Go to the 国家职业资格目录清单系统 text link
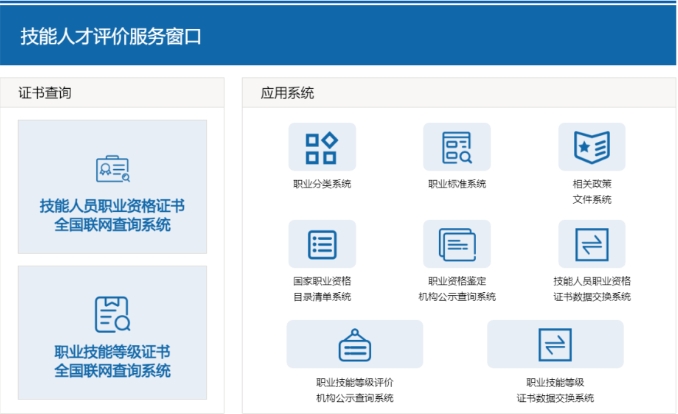 point(321,289)
